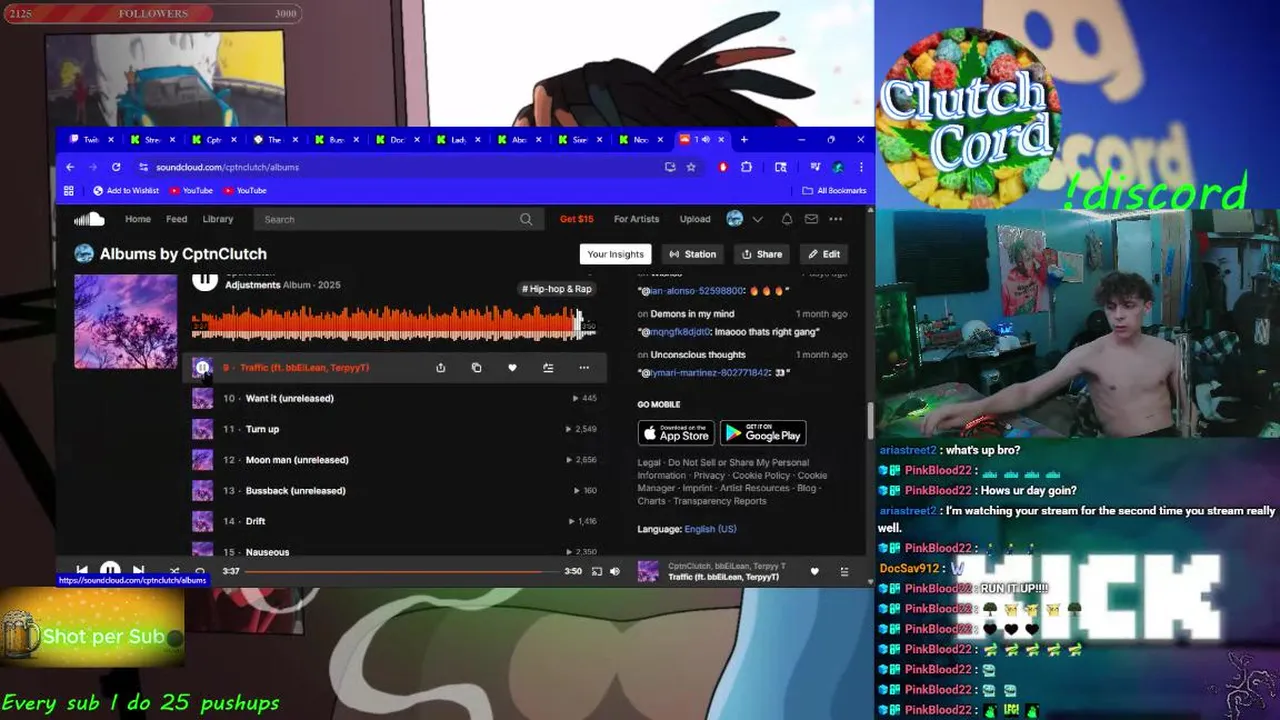Open the Demons in my mind comment link

point(692,314)
